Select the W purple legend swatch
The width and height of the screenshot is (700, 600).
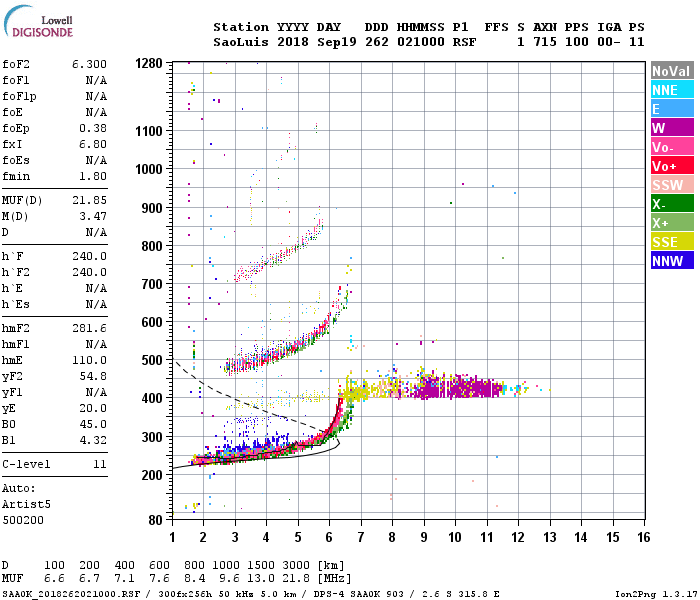pos(672,128)
